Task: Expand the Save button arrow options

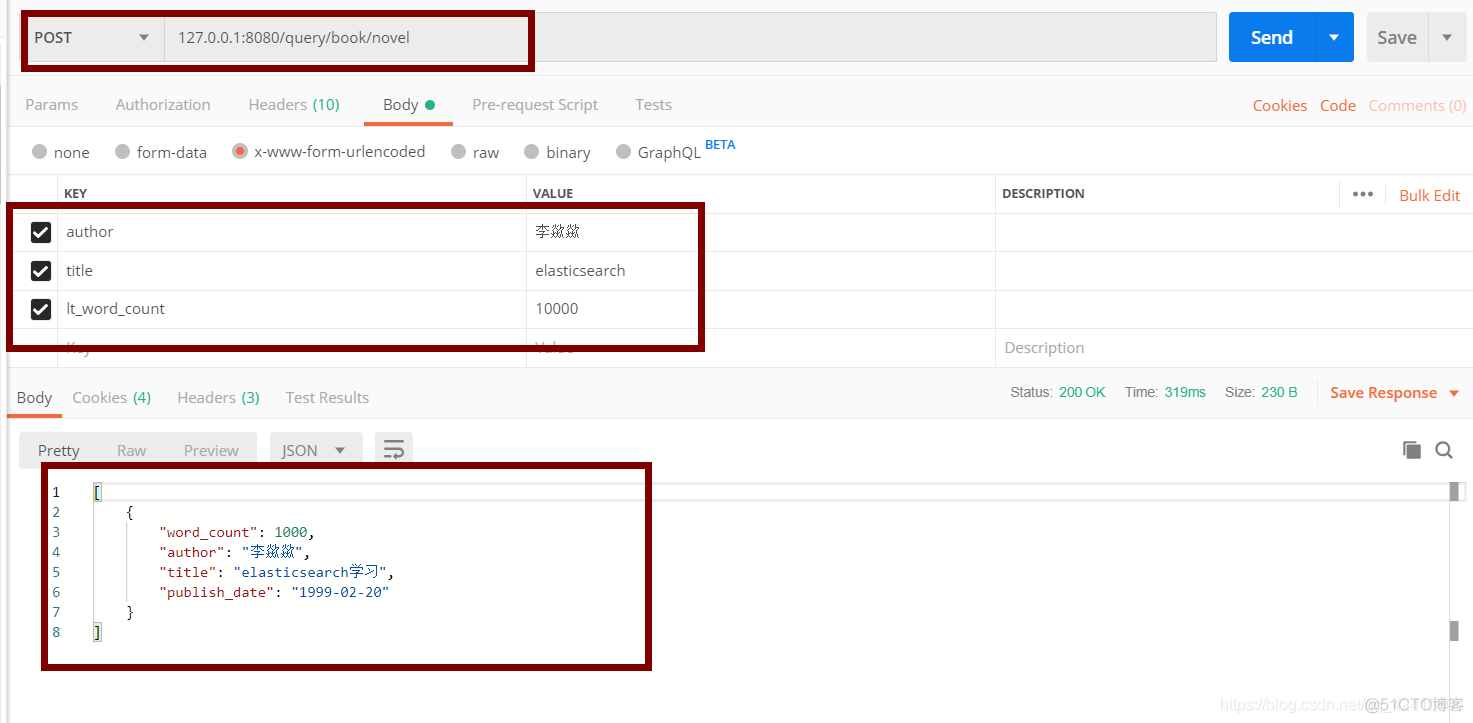Action: coord(1447,38)
